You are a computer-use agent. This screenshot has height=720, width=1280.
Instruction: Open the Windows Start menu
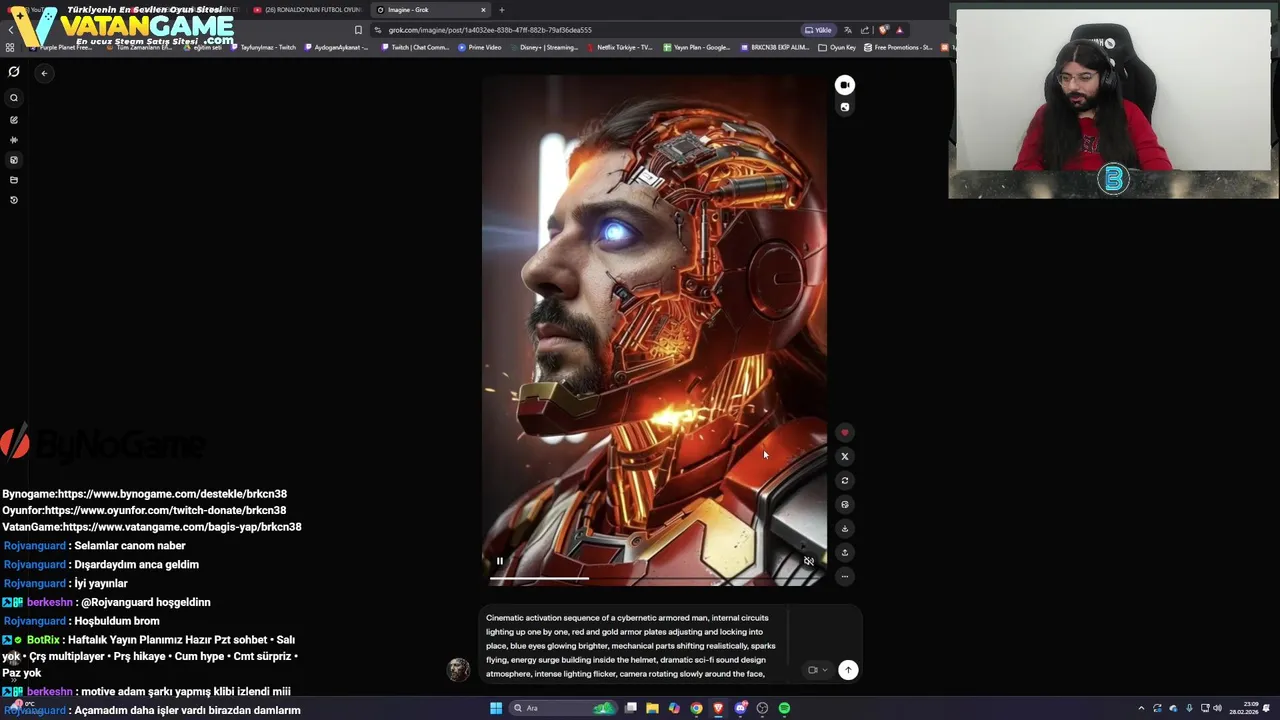coord(495,708)
